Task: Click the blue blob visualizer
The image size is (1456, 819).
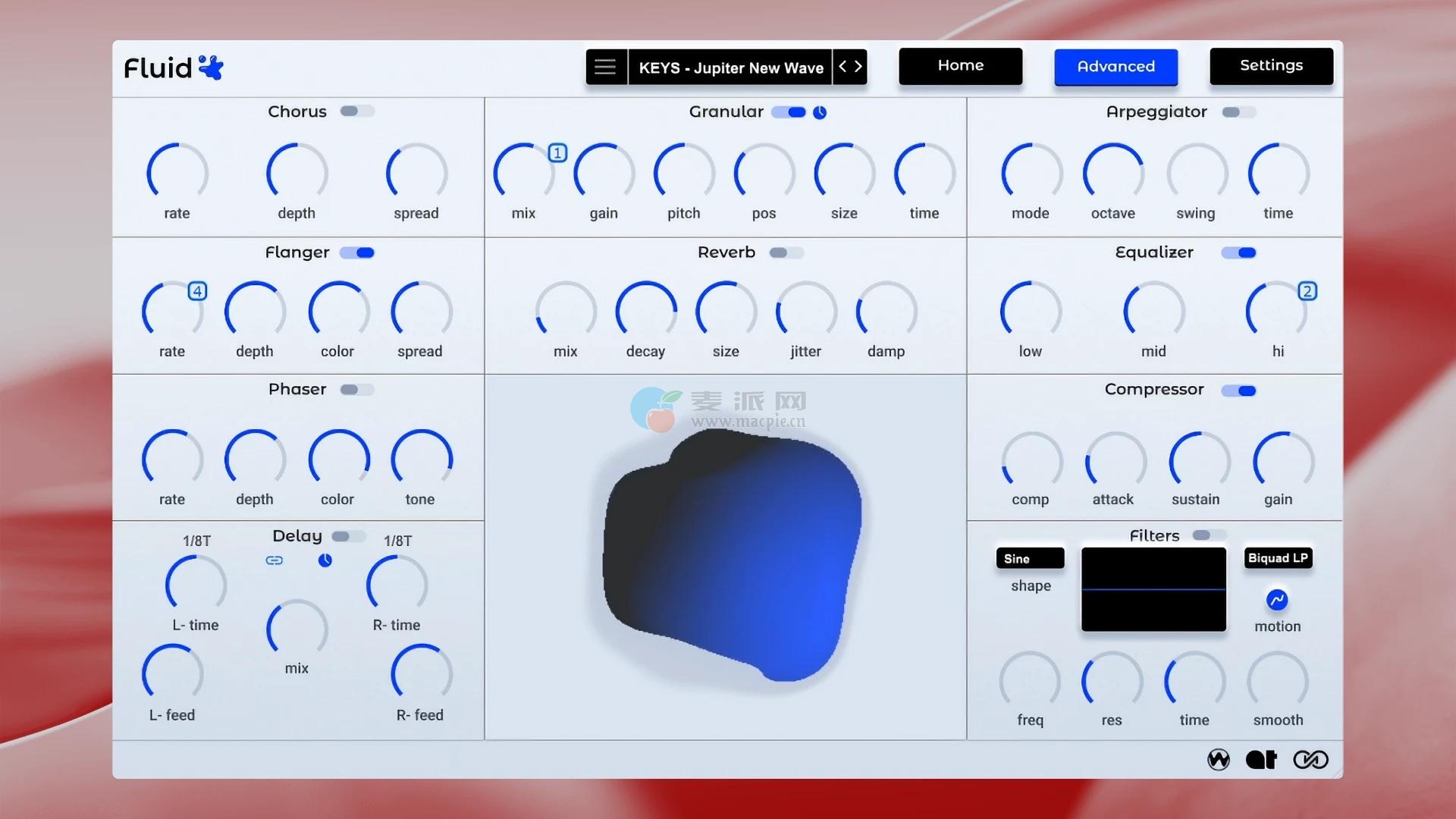Action: [x=733, y=555]
